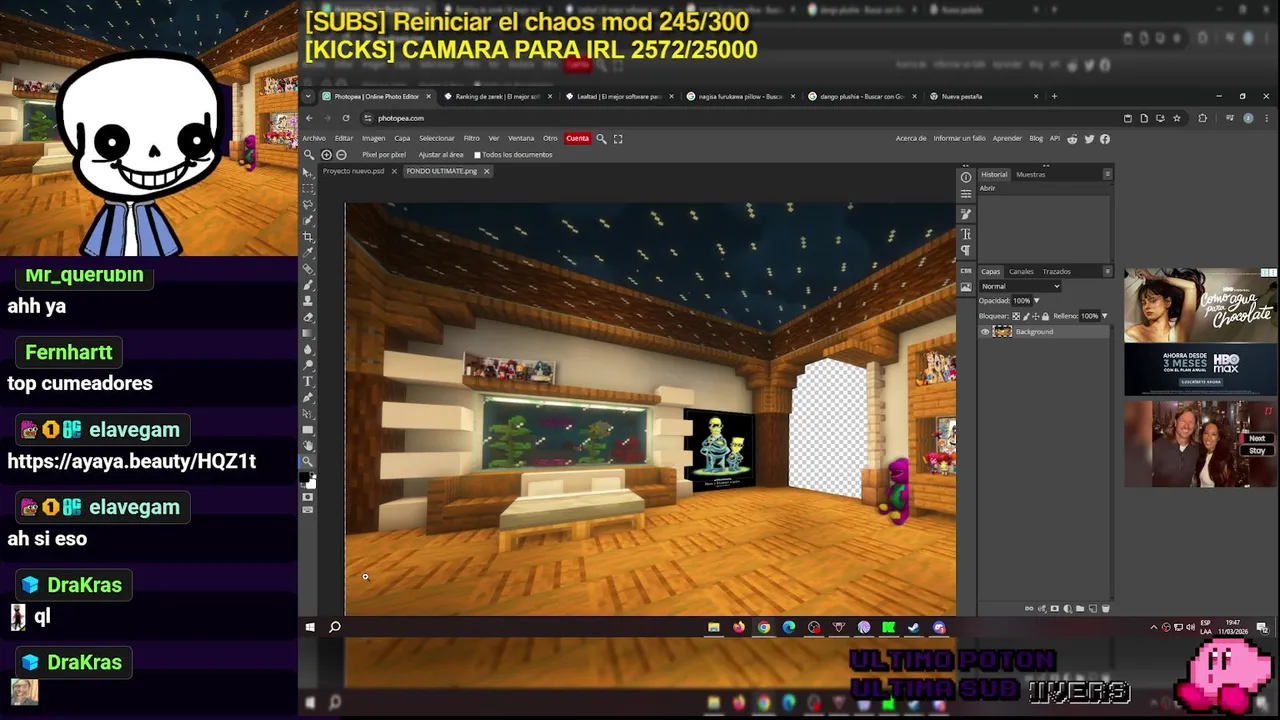
Task: Select the Dodge tool
Action: [x=308, y=365]
